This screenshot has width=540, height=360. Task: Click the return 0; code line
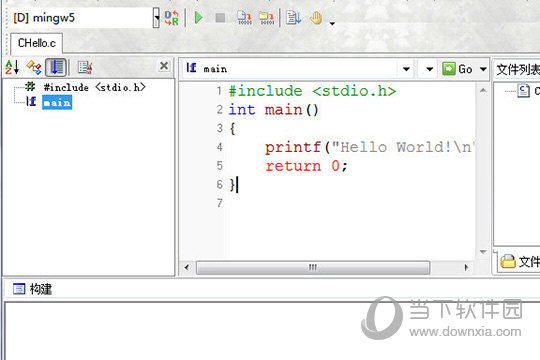pos(306,166)
